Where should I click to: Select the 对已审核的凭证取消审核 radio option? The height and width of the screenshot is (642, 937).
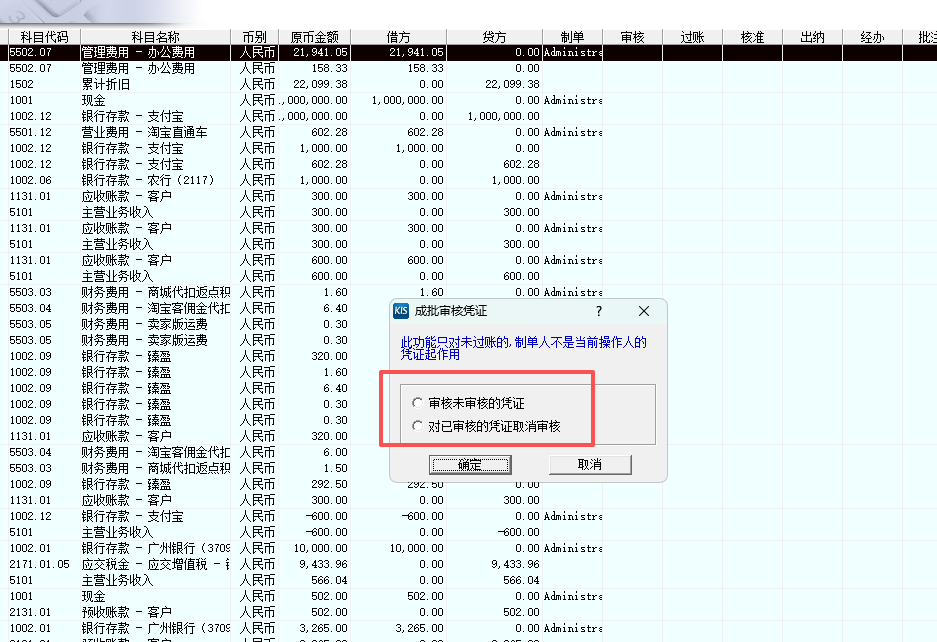[x=418, y=426]
